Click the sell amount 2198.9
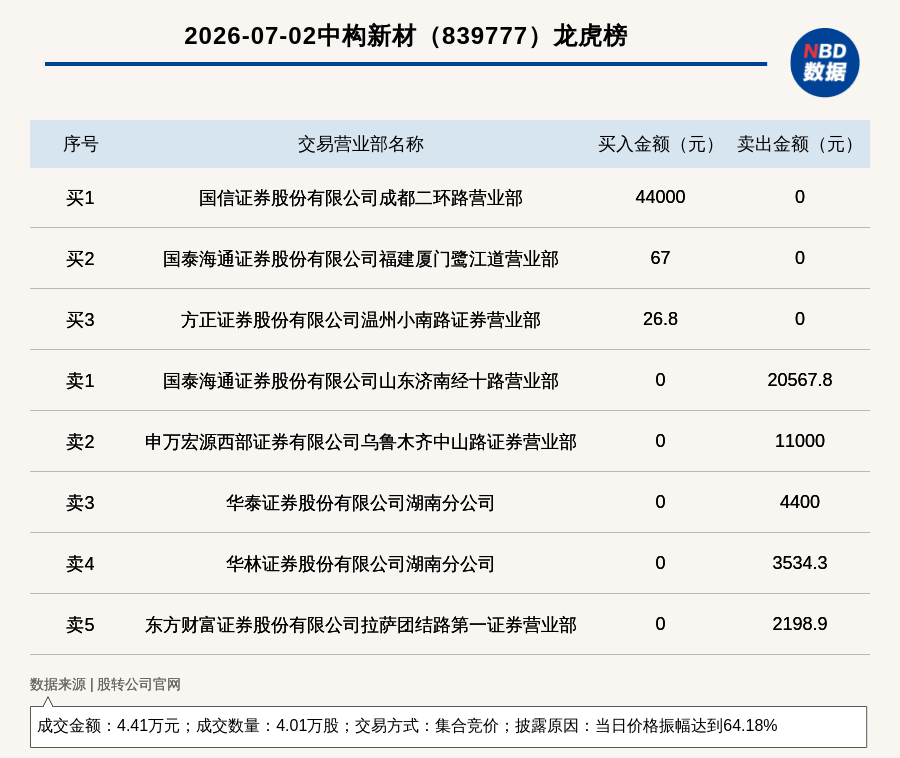The height and width of the screenshot is (758, 900). point(800,623)
